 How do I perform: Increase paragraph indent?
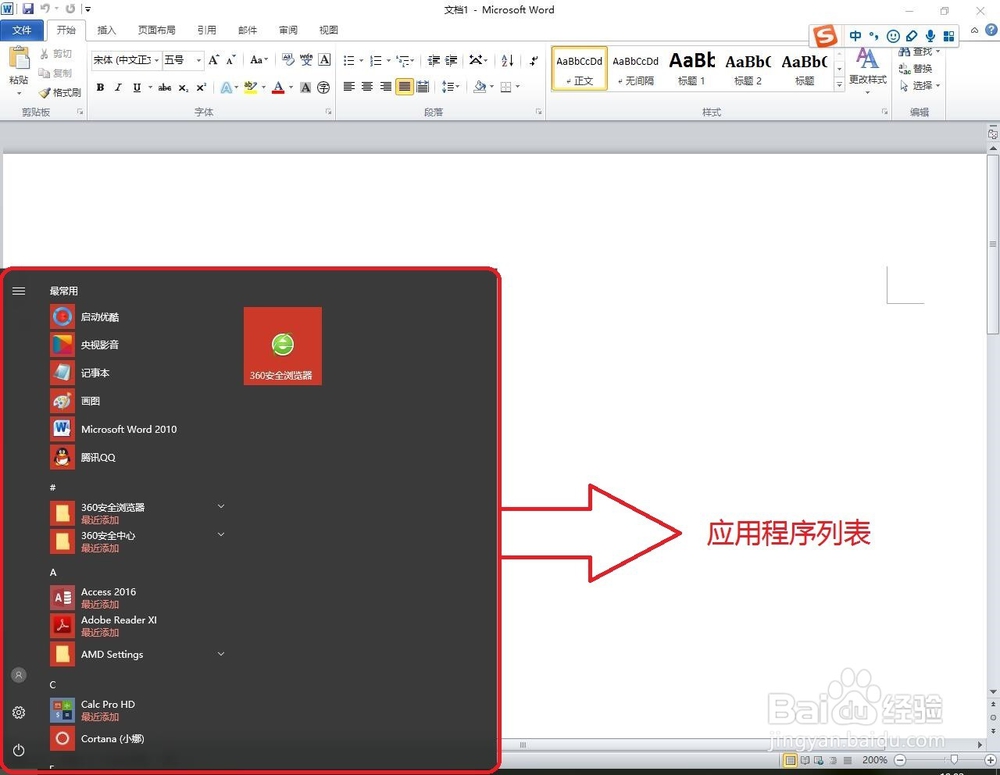[451, 60]
